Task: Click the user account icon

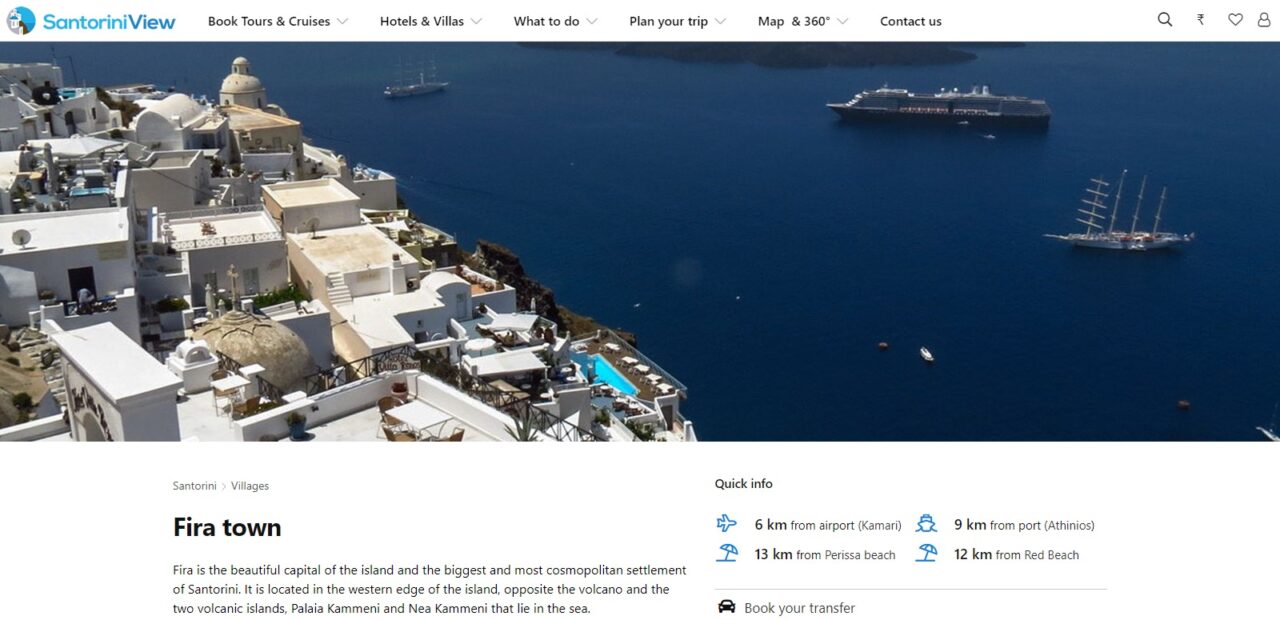Action: pos(1264,20)
